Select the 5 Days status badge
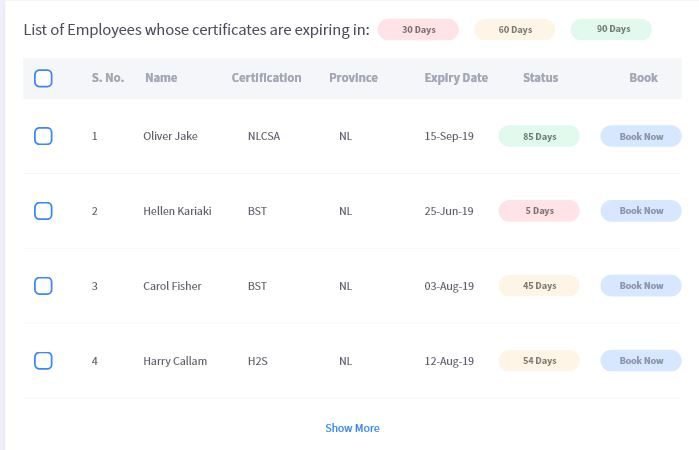 539,211
